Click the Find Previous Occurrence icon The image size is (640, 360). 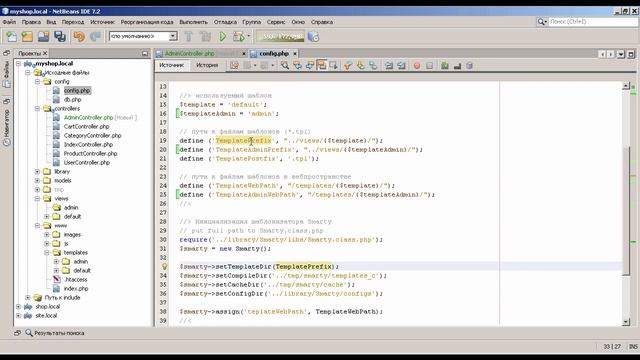point(297,65)
